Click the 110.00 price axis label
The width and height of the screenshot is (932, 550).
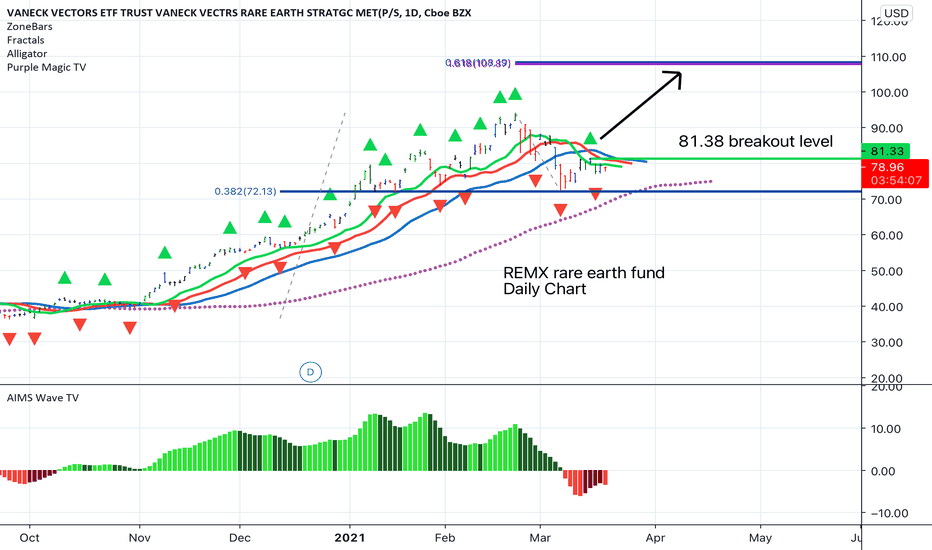889,57
